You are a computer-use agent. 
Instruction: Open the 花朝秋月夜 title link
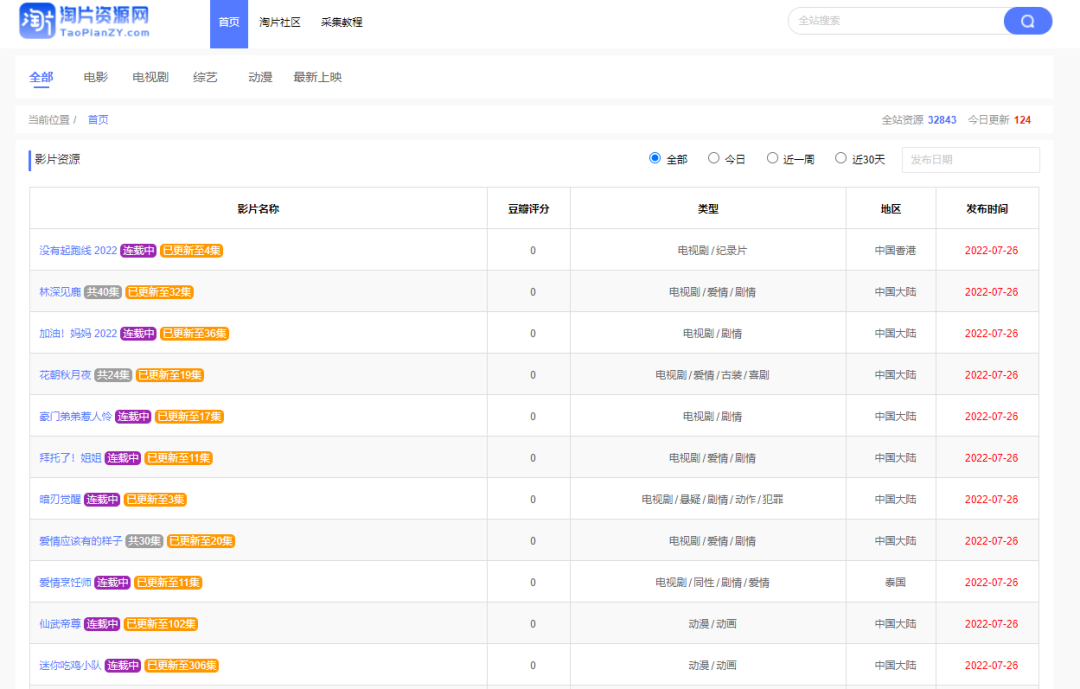(65, 375)
